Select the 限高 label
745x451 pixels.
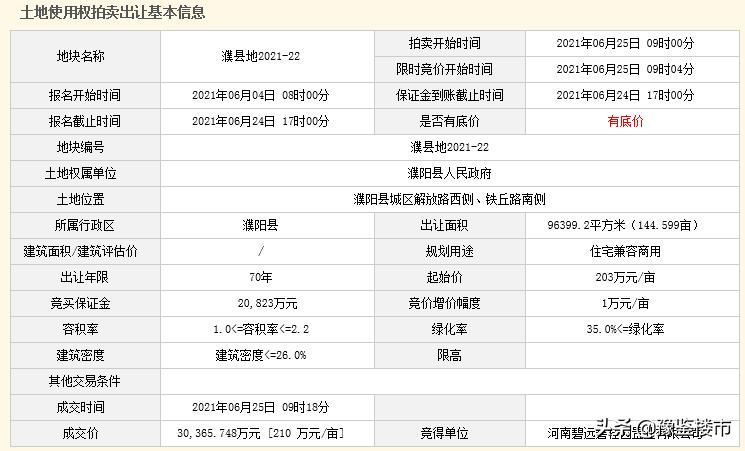(x=449, y=355)
